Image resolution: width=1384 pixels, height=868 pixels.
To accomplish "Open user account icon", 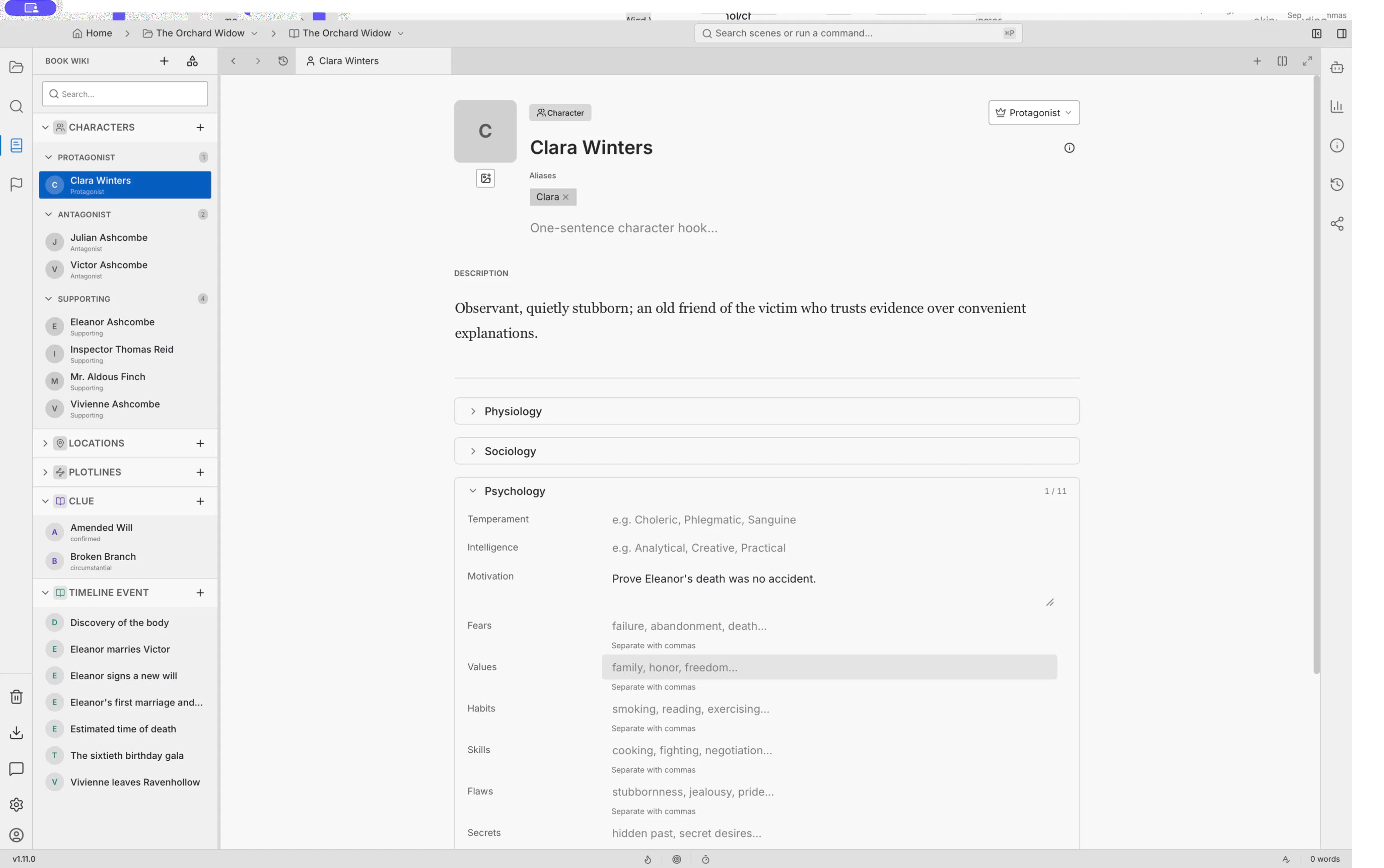I will tap(16, 835).
